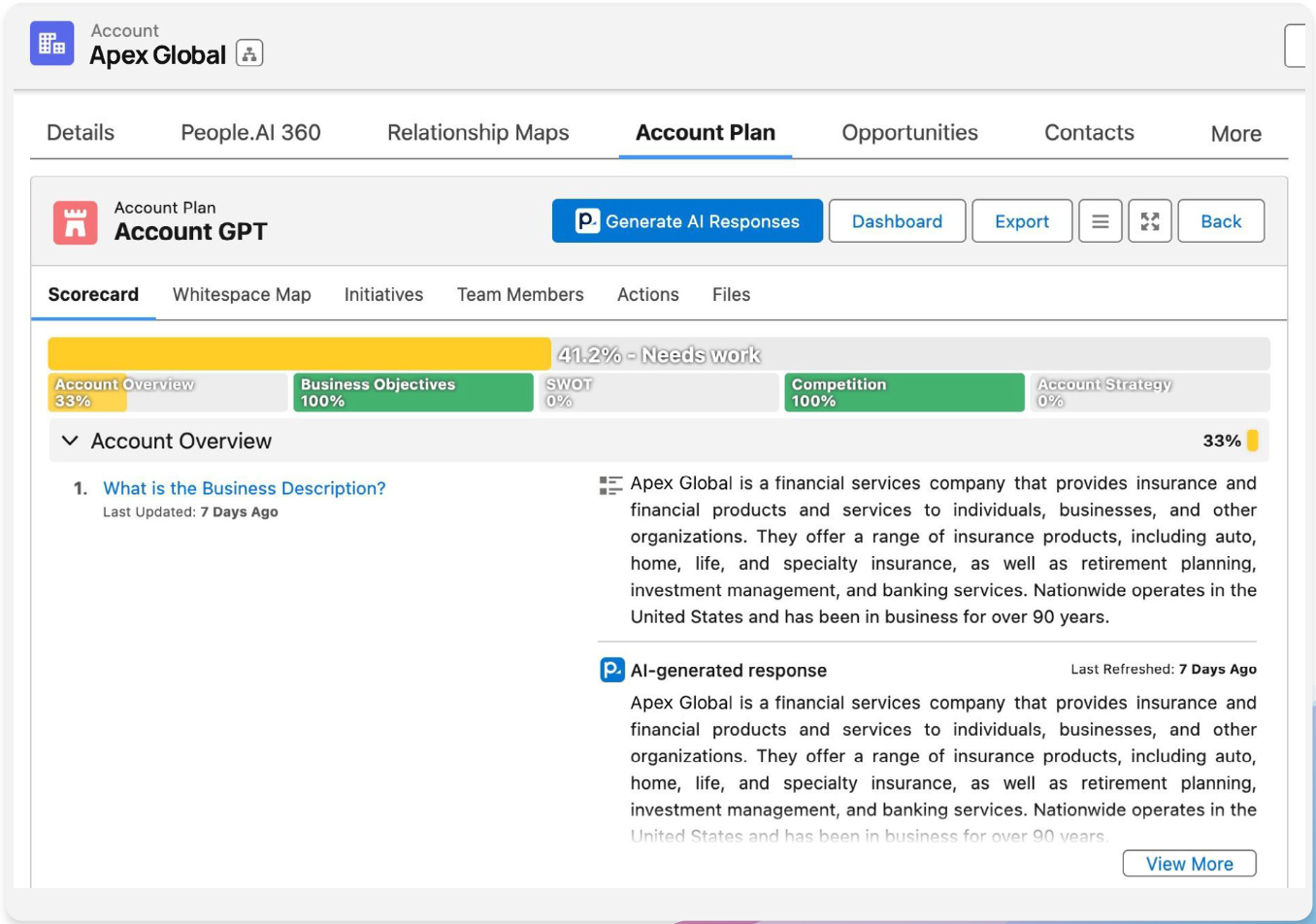Open the Files sub-tab
The image size is (1316, 924).
click(731, 294)
